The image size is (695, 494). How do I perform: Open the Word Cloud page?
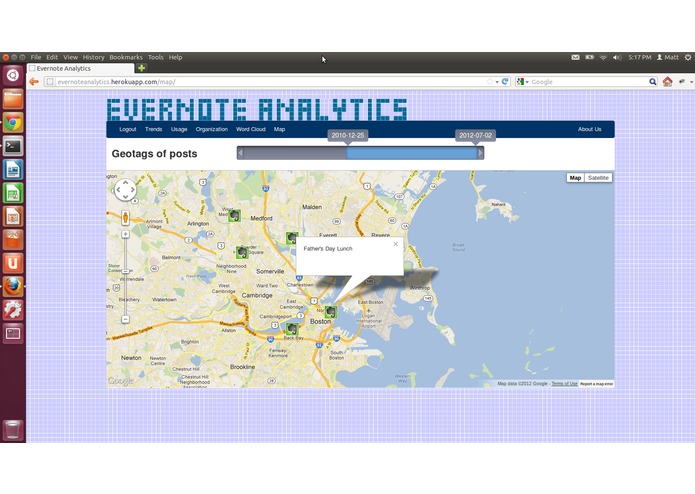[250, 129]
